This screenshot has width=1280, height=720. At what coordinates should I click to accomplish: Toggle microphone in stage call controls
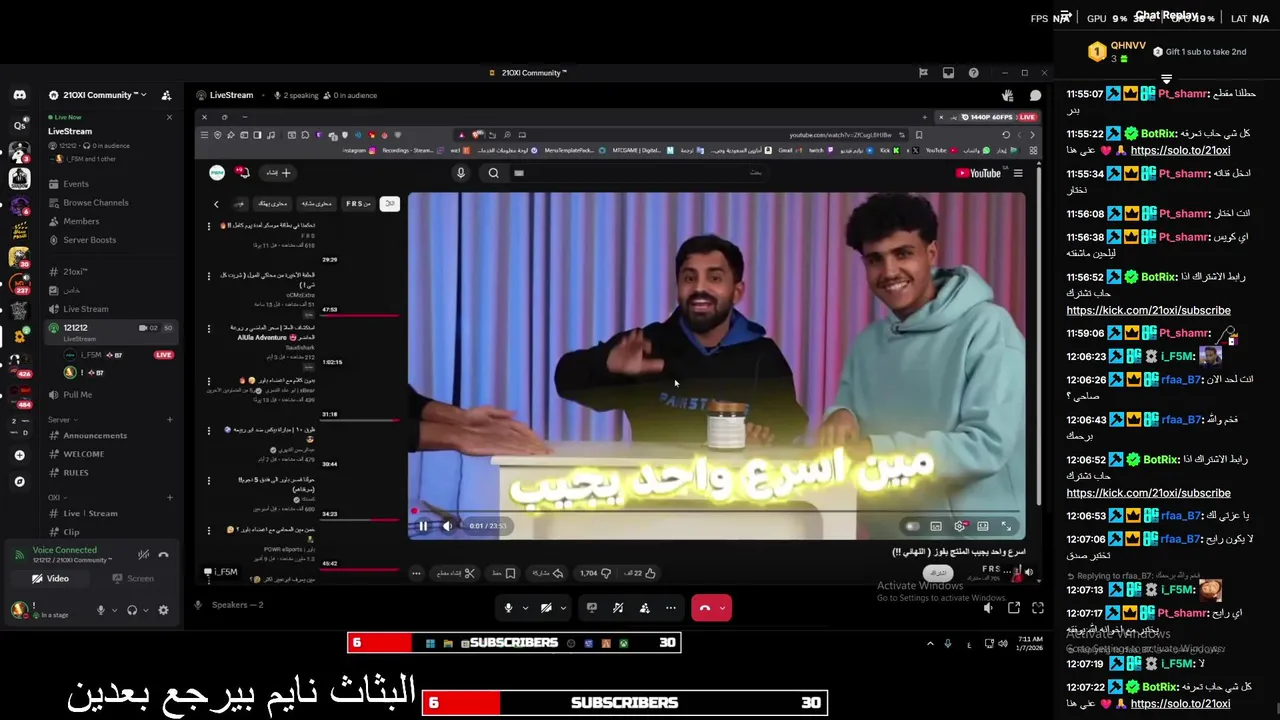tap(508, 608)
